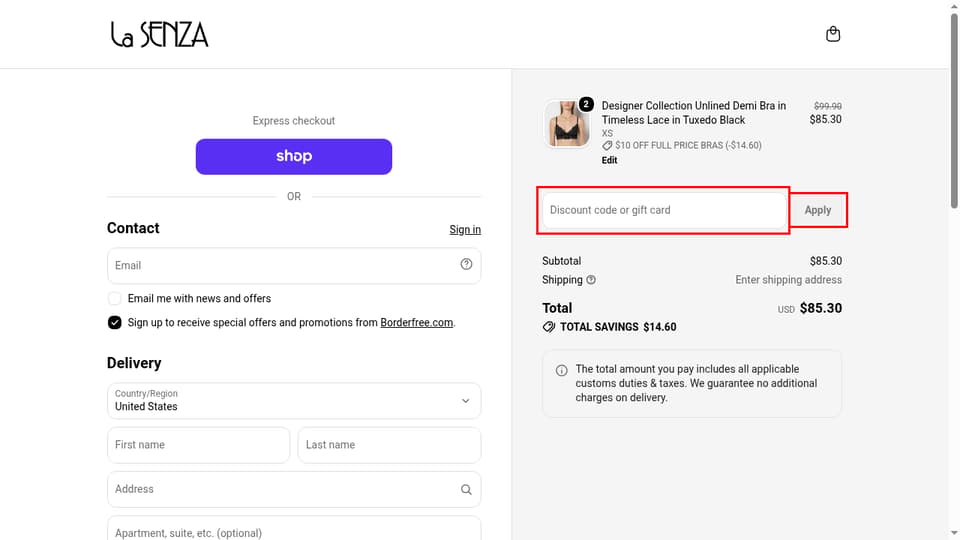Click Edit under the Demi Bra item
Screen dimensions: 960x540
(609, 160)
